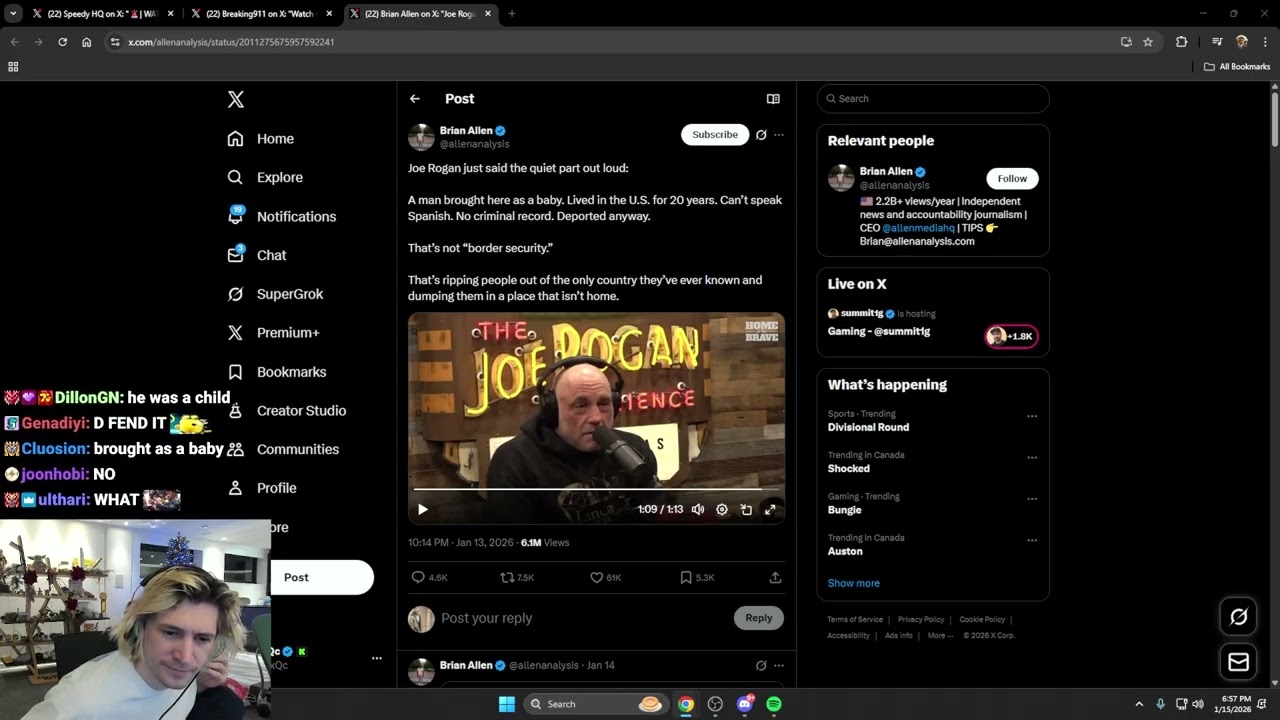Open Home in the sidebar

261,139
